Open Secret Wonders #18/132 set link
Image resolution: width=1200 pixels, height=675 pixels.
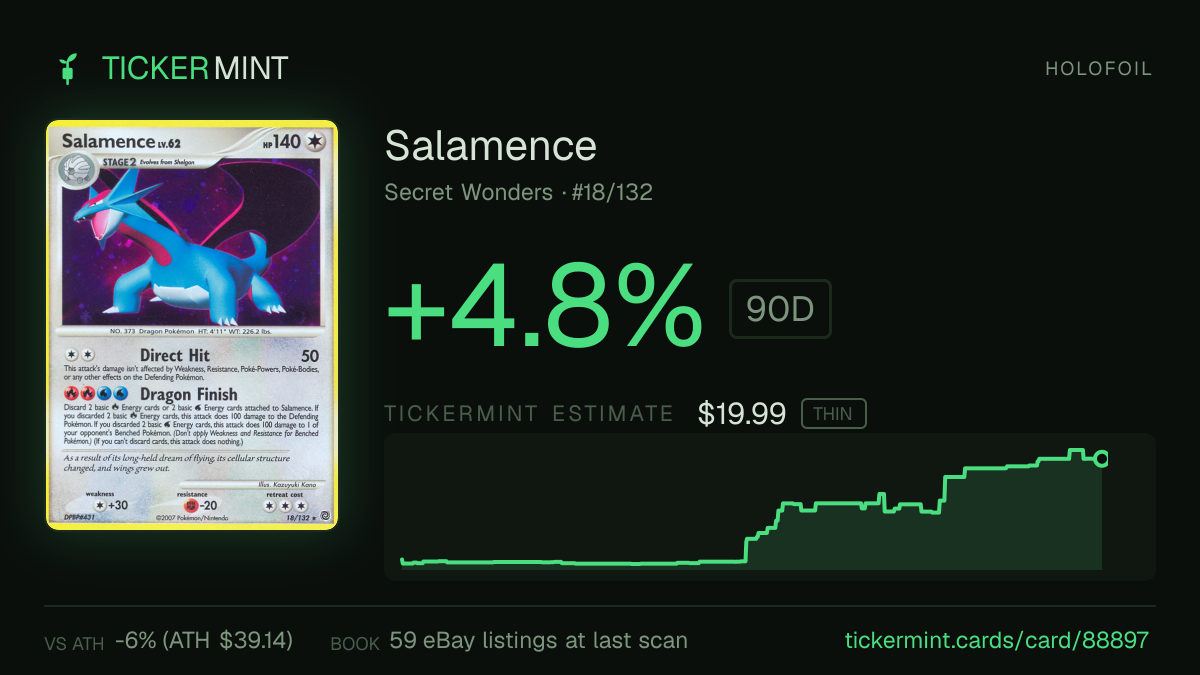pos(519,192)
